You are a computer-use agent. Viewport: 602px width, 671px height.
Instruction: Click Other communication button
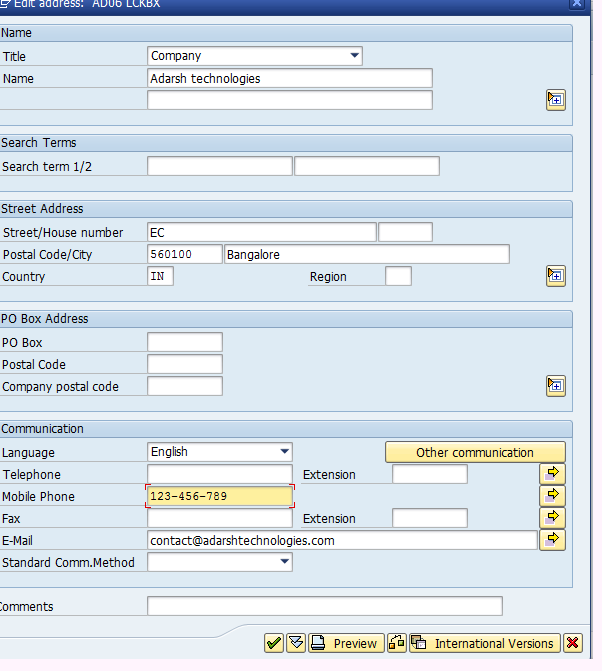tap(475, 452)
